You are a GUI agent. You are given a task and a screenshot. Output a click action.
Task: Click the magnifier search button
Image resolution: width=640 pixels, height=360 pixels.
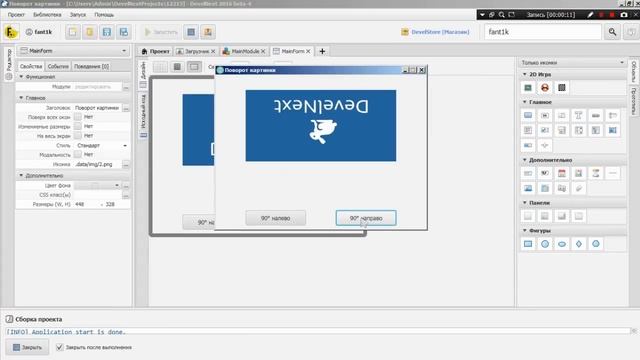[612, 32]
